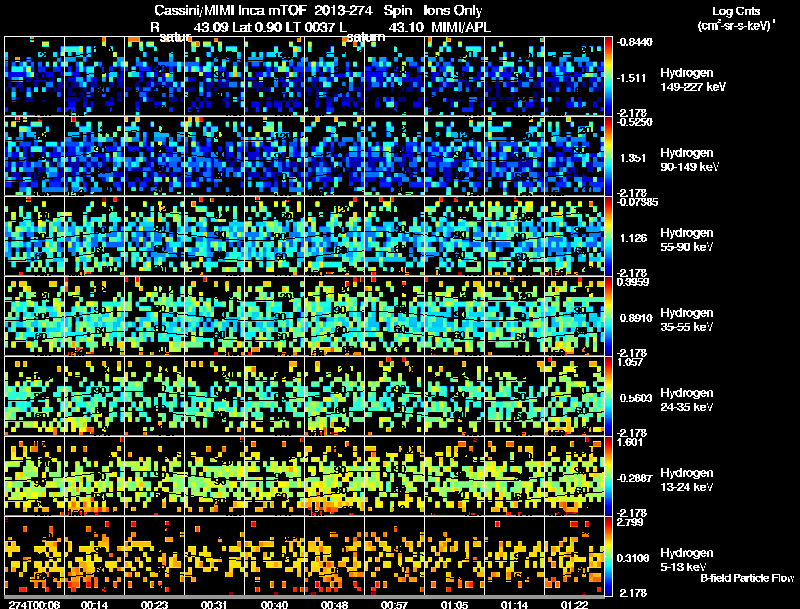Image resolution: width=800 pixels, height=609 pixels.
Task: Click the "Hydrogen 149-227 keV" row label
Action: tap(693, 80)
